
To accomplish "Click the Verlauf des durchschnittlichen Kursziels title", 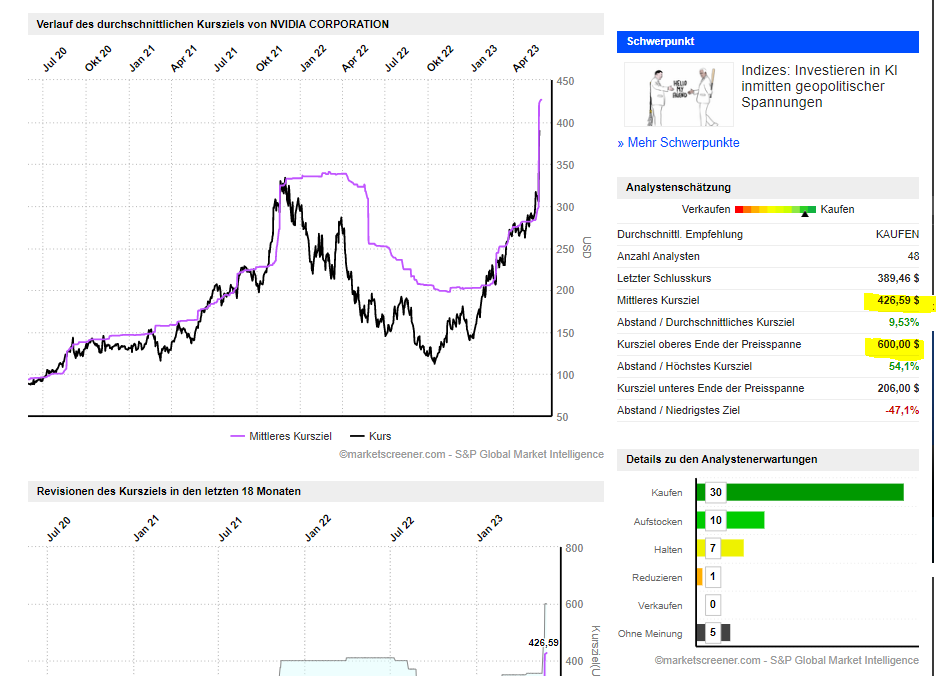I will click(x=213, y=24).
